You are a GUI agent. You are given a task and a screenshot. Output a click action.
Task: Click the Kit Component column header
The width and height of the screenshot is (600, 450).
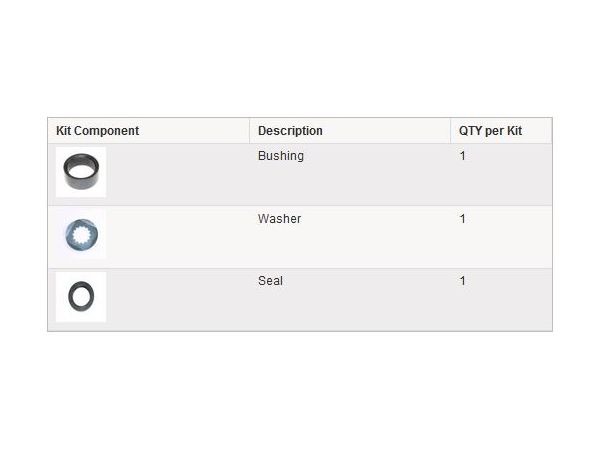pyautogui.click(x=97, y=131)
